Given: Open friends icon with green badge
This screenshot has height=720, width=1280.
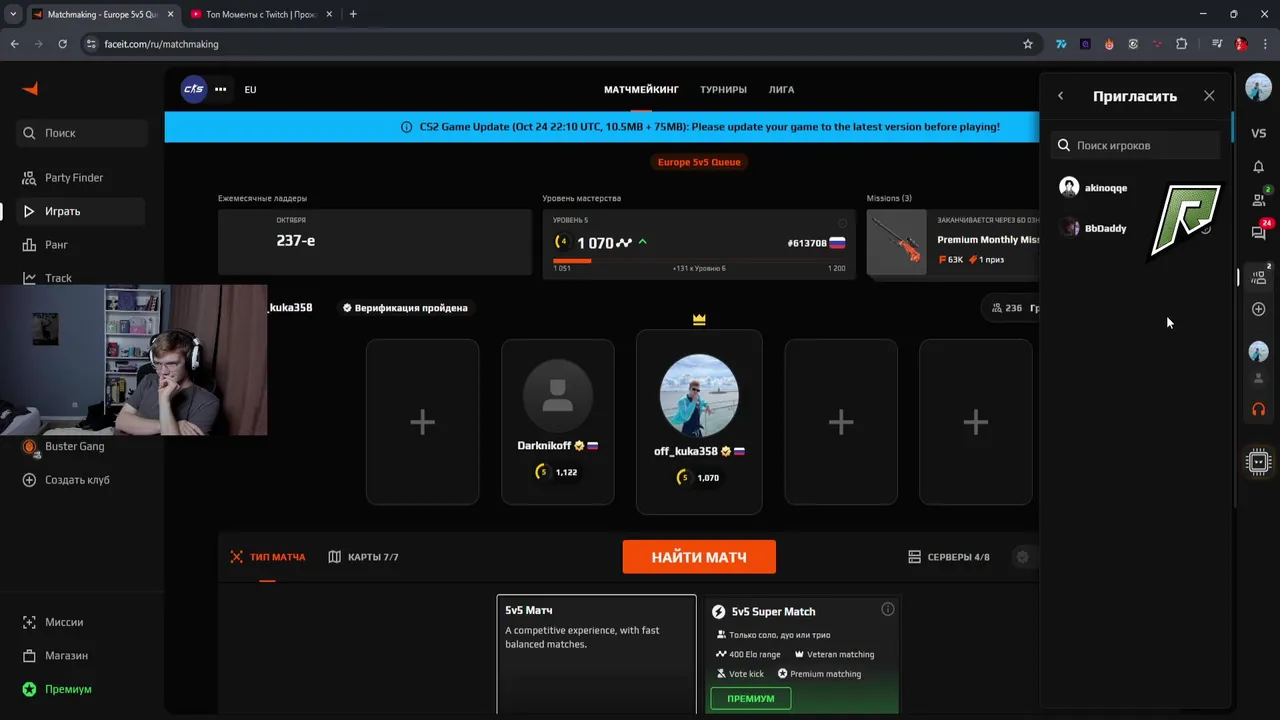Looking at the screenshot, I should [x=1260, y=198].
